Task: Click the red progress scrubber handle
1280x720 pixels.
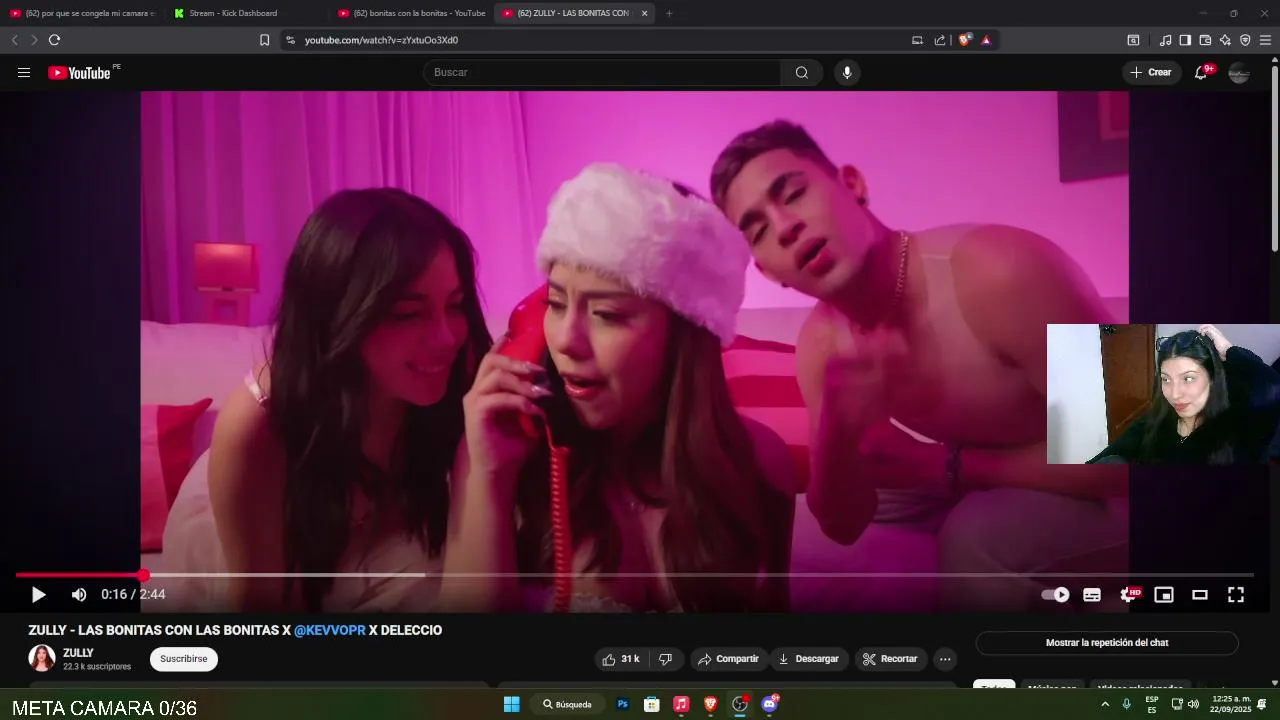Action: [144, 575]
